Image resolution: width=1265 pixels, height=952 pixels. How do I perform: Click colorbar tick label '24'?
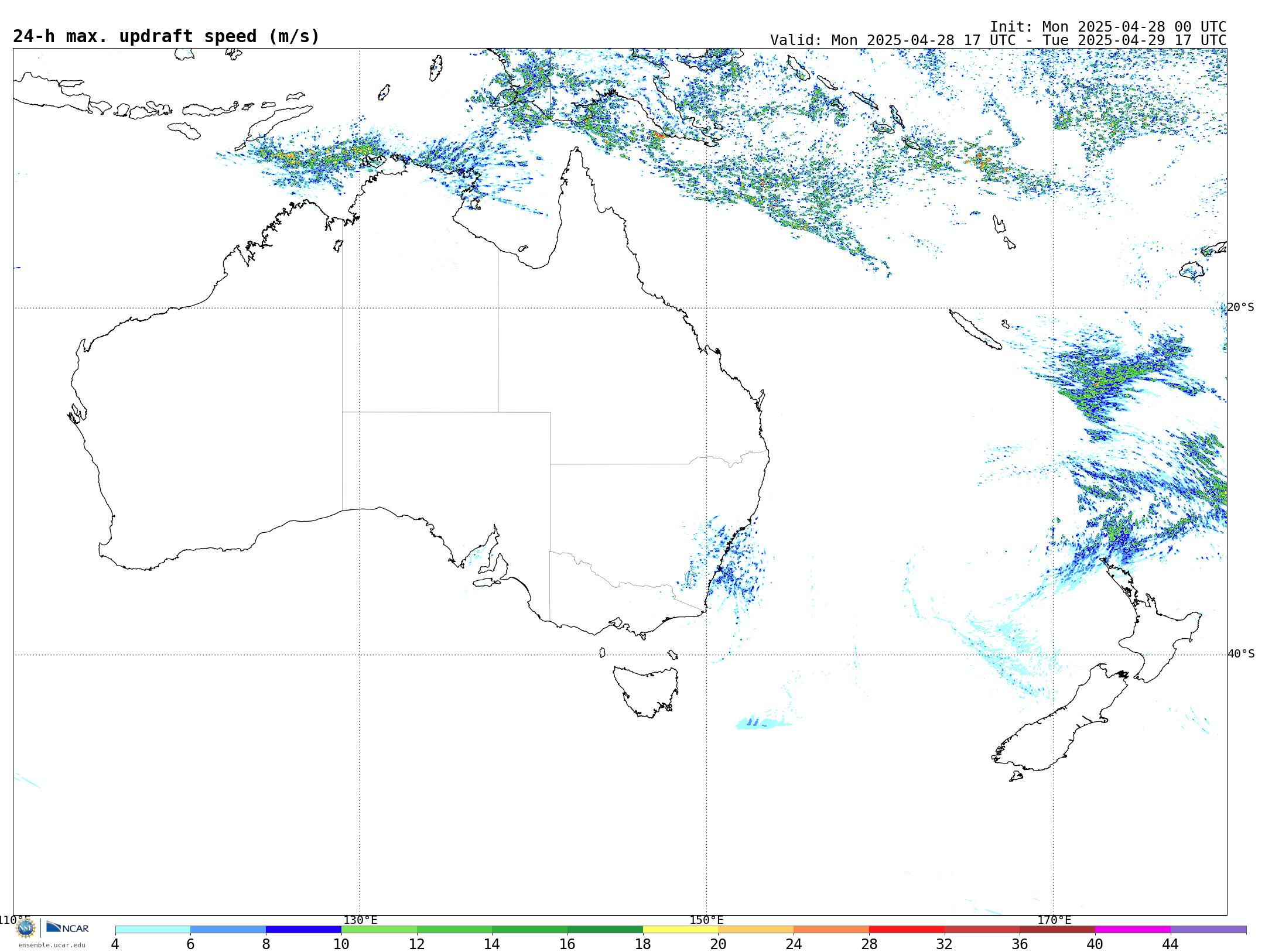(794, 944)
